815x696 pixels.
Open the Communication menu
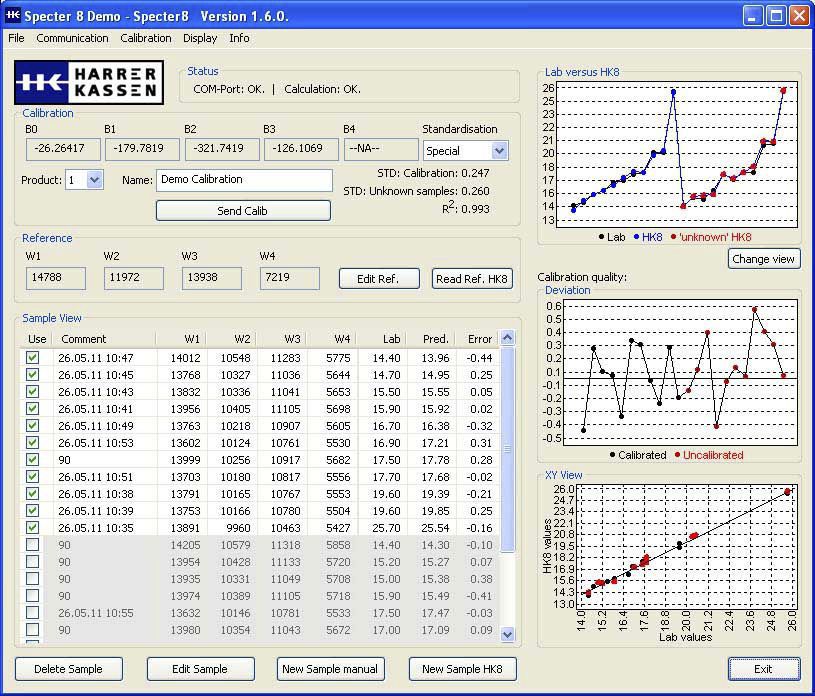tap(72, 38)
